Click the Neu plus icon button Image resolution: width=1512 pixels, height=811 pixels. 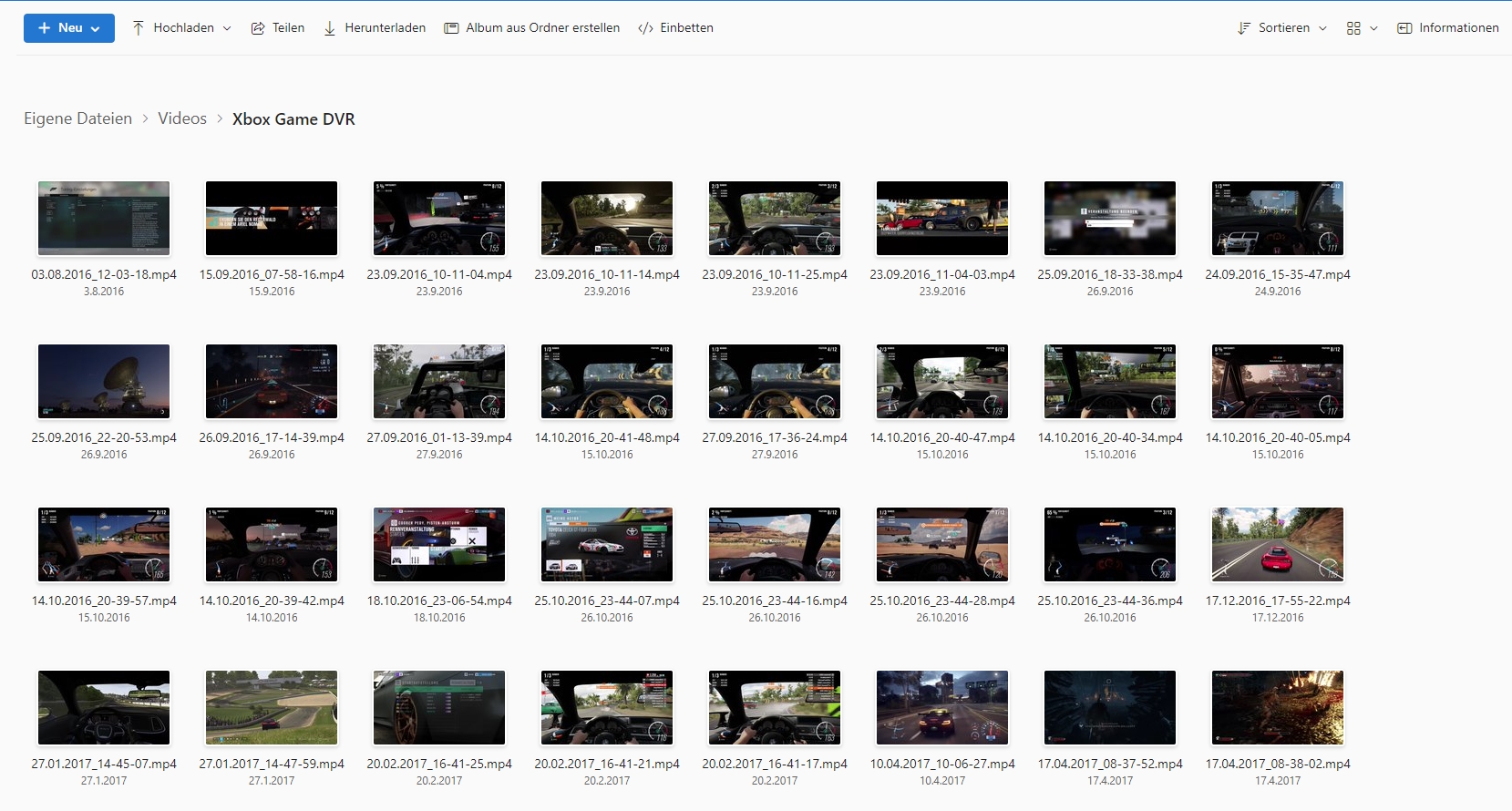click(44, 28)
